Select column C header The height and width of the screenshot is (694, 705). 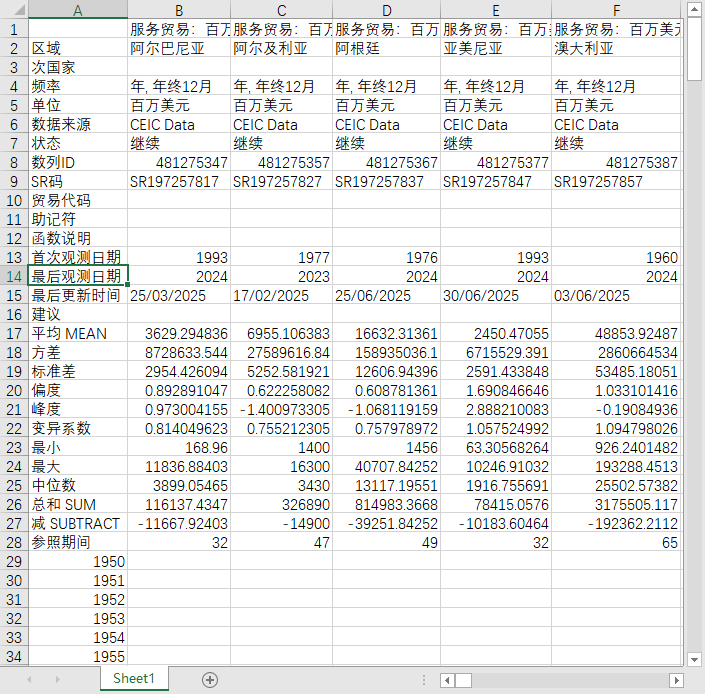[x=281, y=10]
